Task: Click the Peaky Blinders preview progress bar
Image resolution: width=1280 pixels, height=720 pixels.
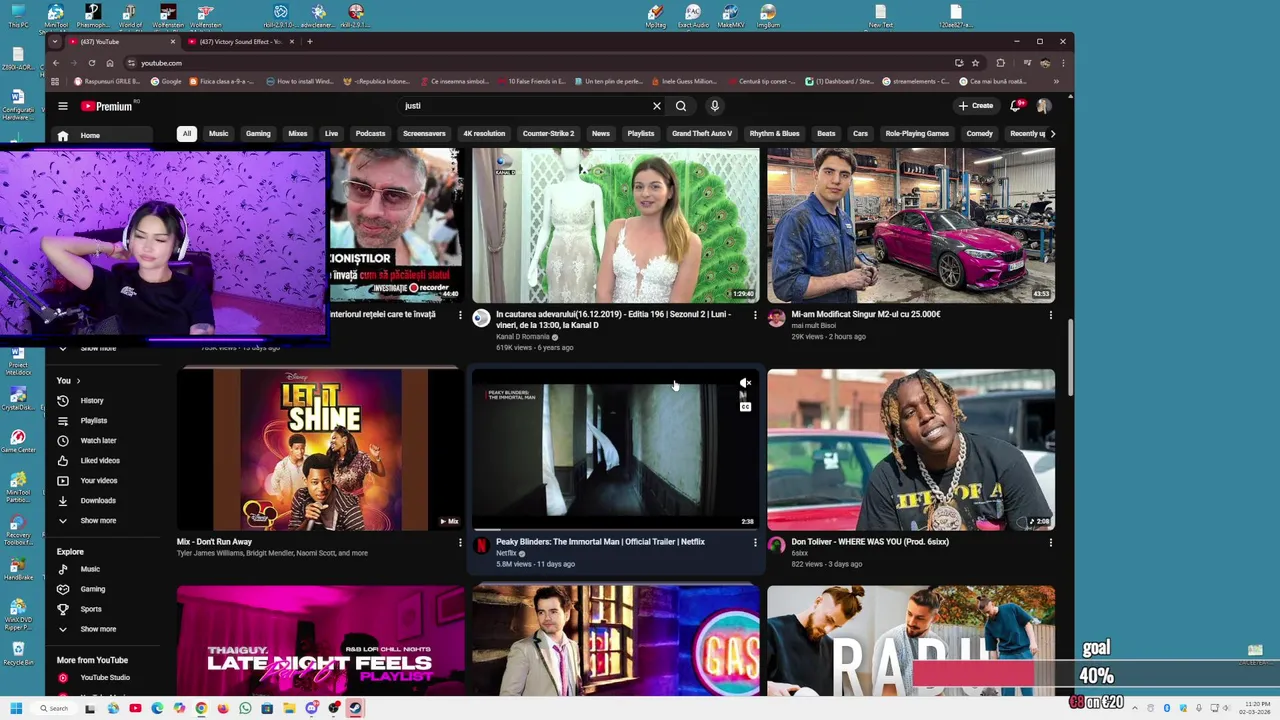Action: (615, 530)
